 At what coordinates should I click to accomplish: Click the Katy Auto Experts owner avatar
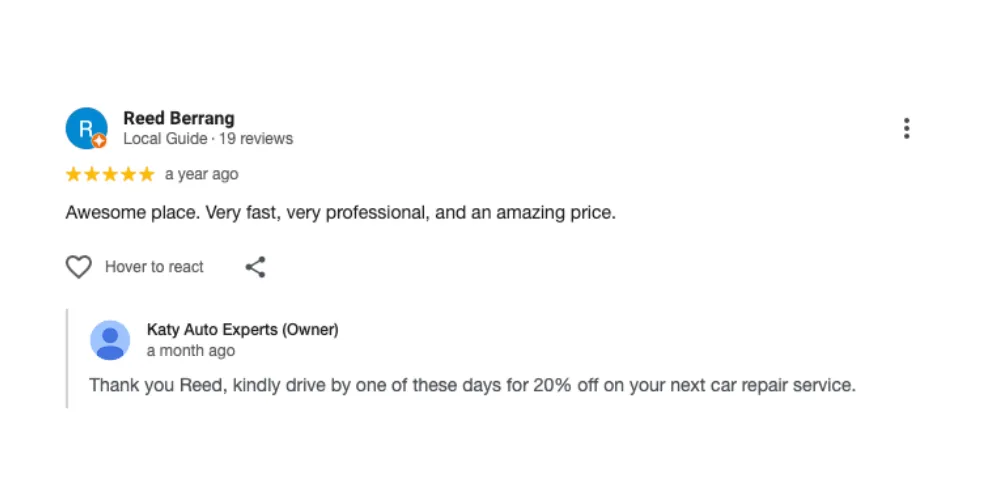pos(110,340)
